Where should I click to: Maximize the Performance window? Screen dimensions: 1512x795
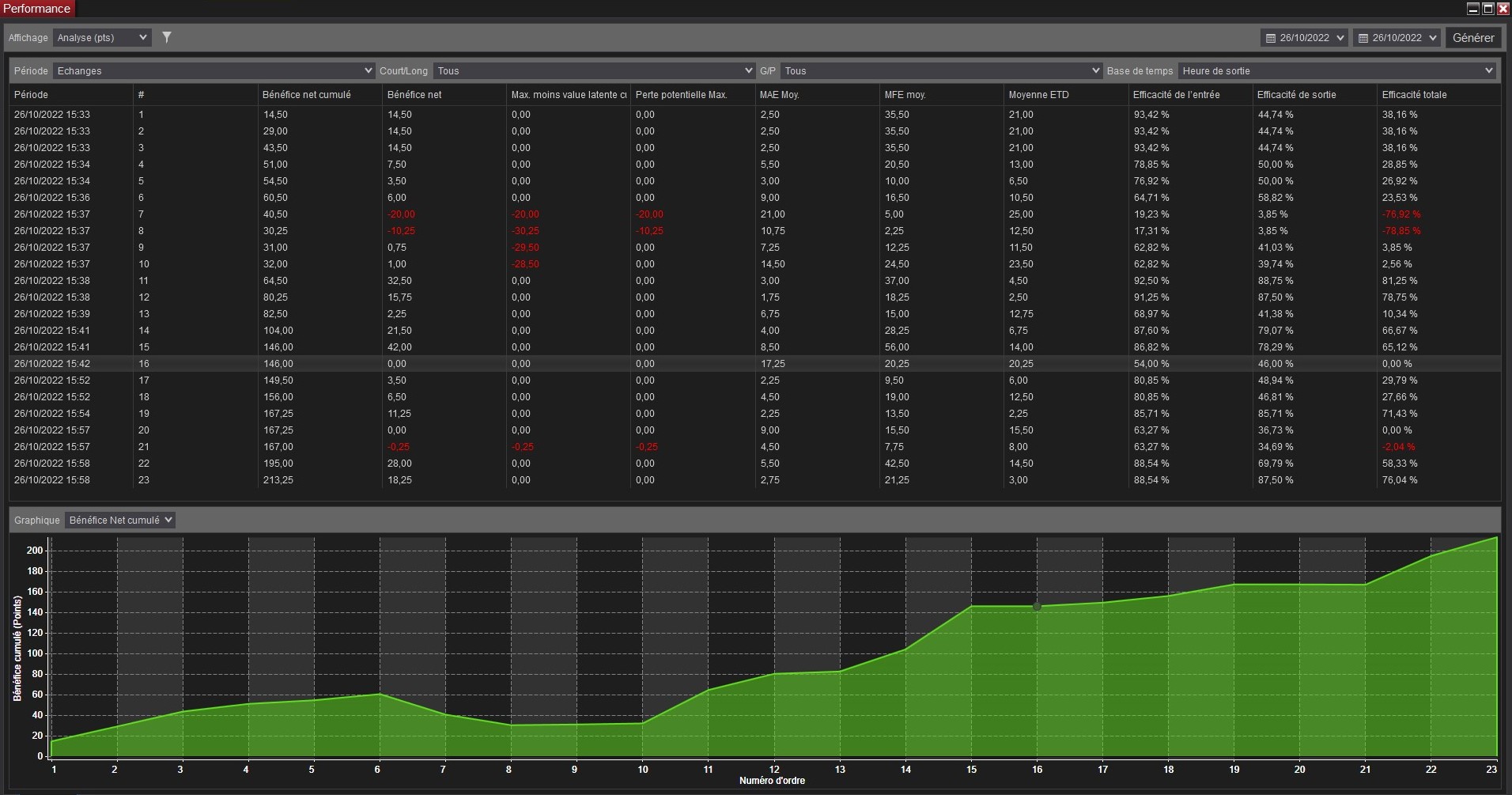[x=1487, y=9]
